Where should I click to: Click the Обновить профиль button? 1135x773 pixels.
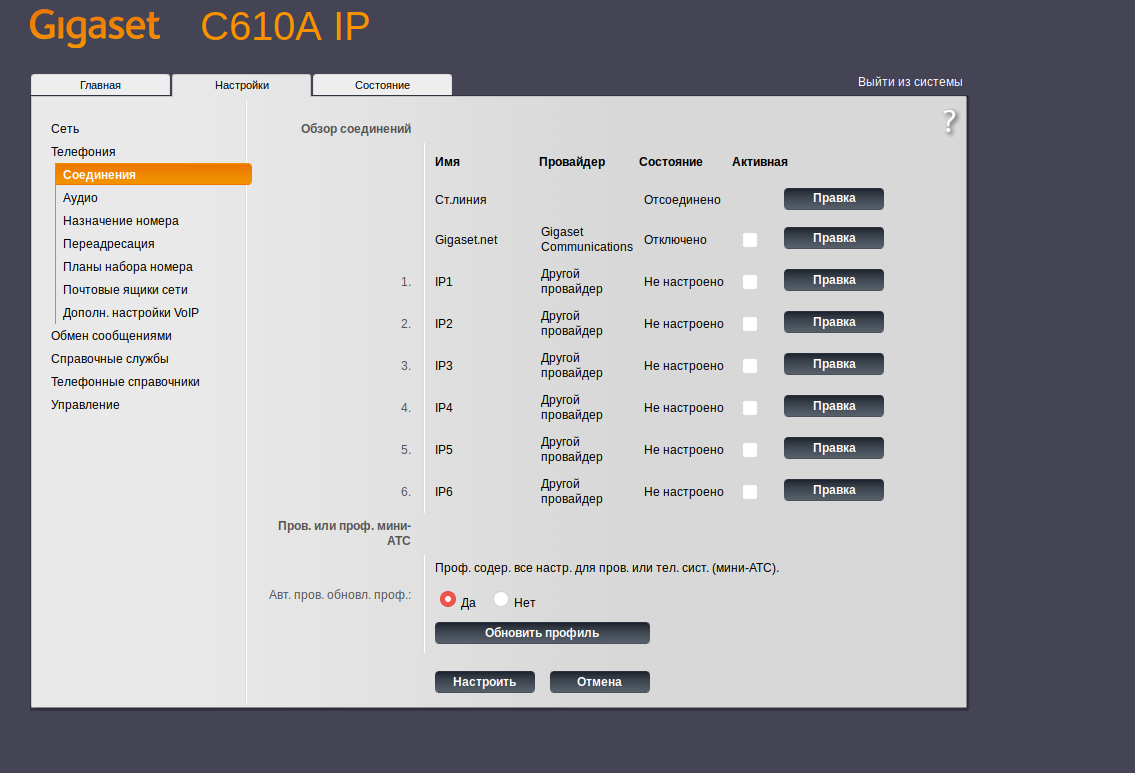[542, 633]
